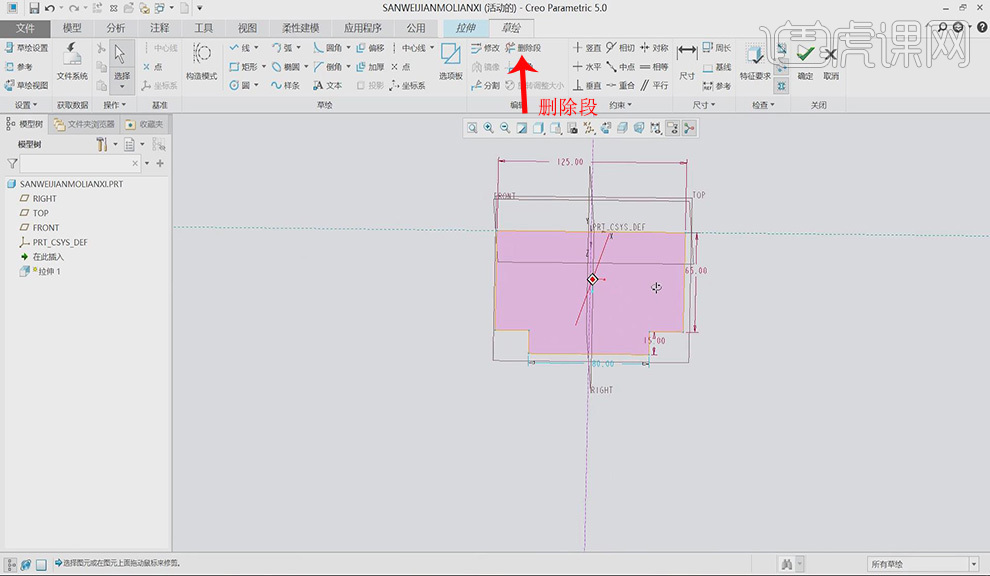Click the 分割 (Divide) edit tool
Viewport: 990px width, 576px height.
(x=486, y=86)
